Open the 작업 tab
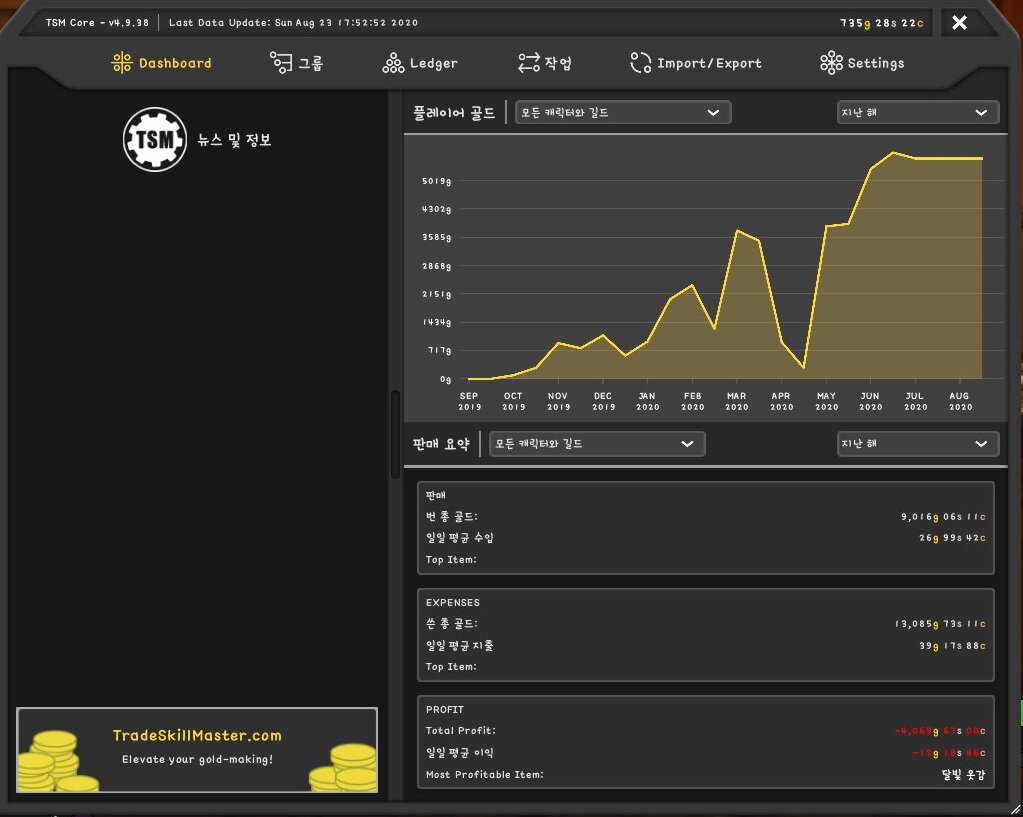Viewport: 1023px width, 817px height. 545,63
